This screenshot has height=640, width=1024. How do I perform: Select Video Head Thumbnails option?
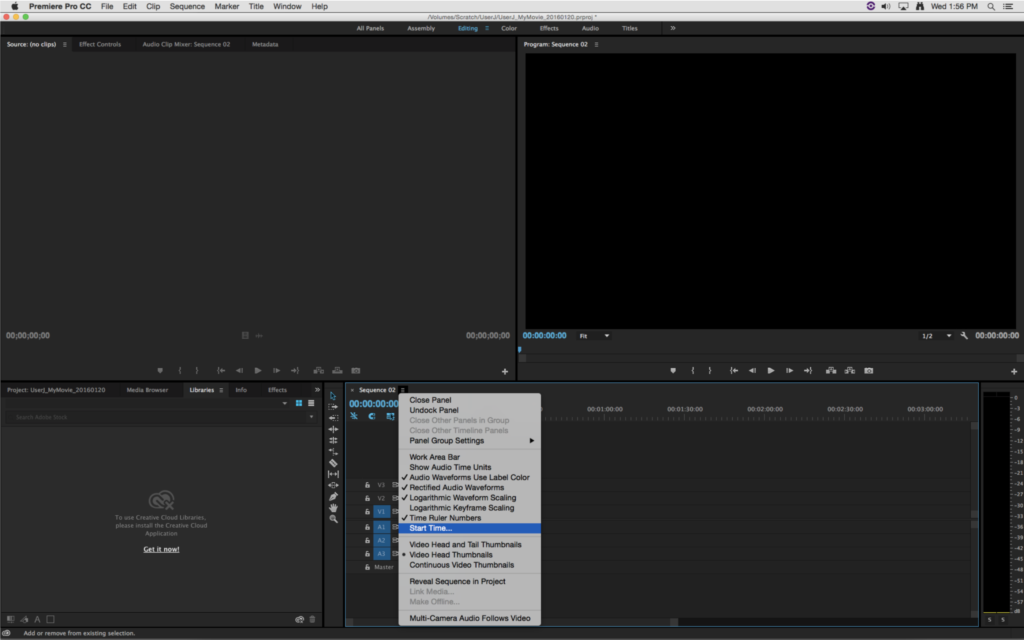coord(470,554)
